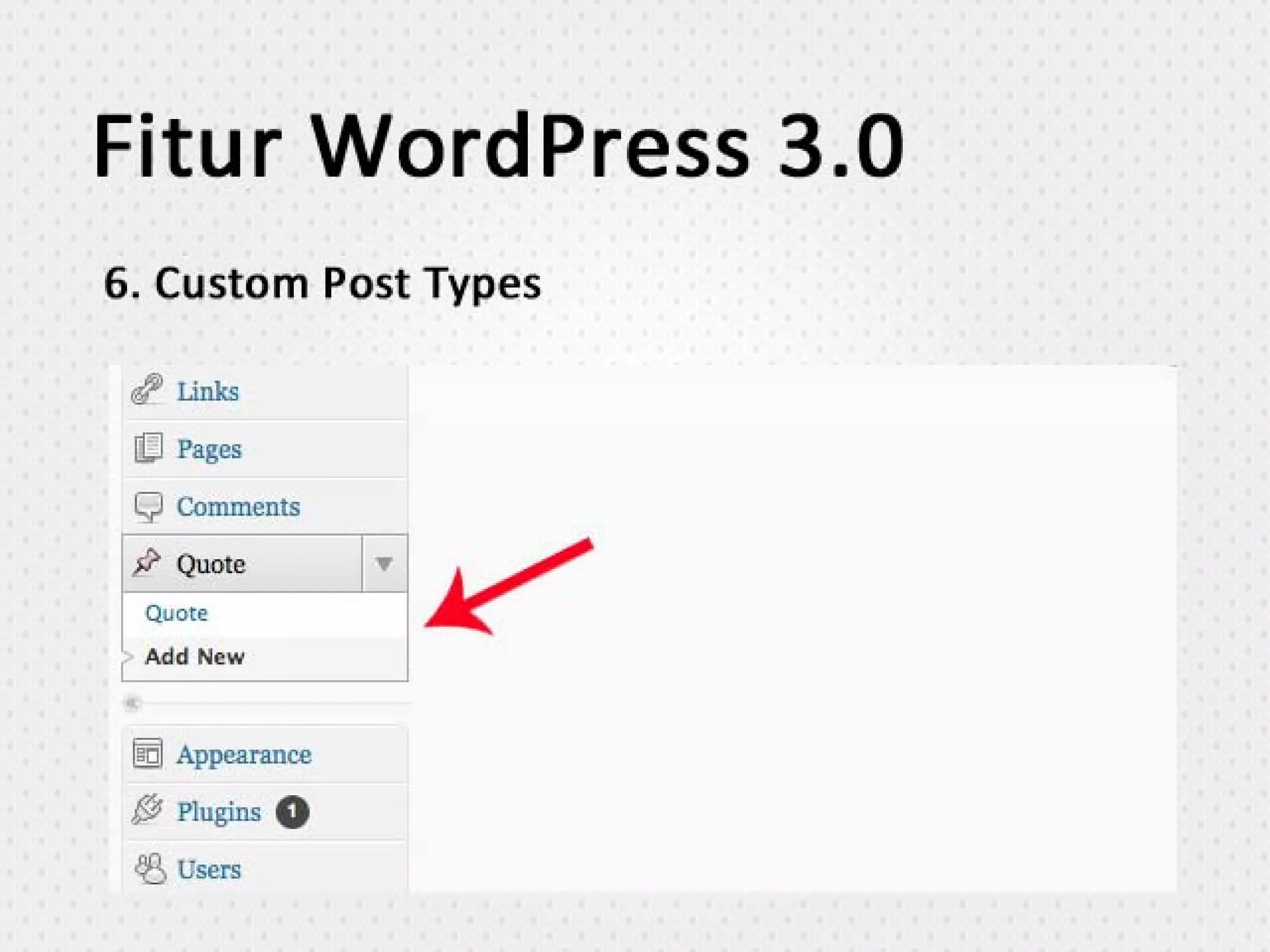Screen dimensions: 1270x952
Task: Open the Comments menu
Action: coord(238,507)
